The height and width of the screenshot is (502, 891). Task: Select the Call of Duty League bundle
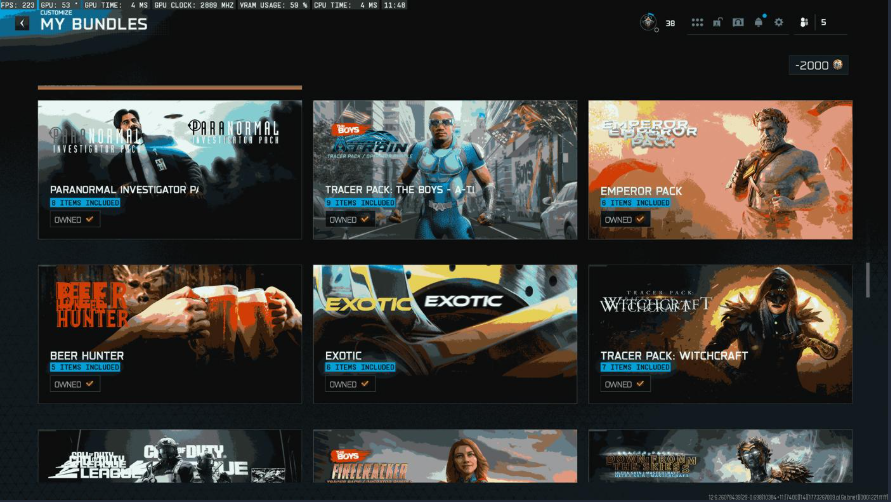coord(170,456)
